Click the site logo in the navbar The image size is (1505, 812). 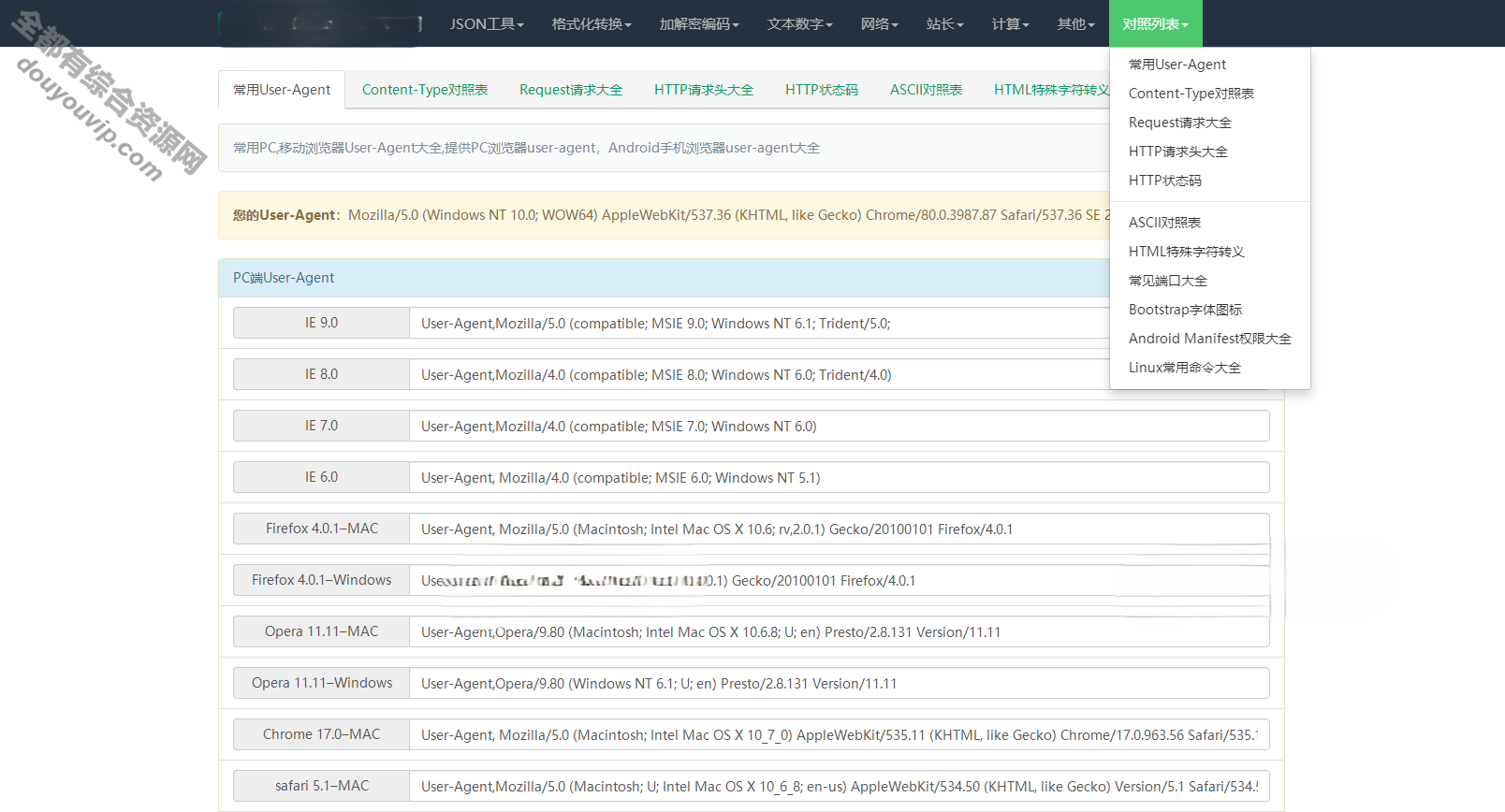(x=320, y=23)
